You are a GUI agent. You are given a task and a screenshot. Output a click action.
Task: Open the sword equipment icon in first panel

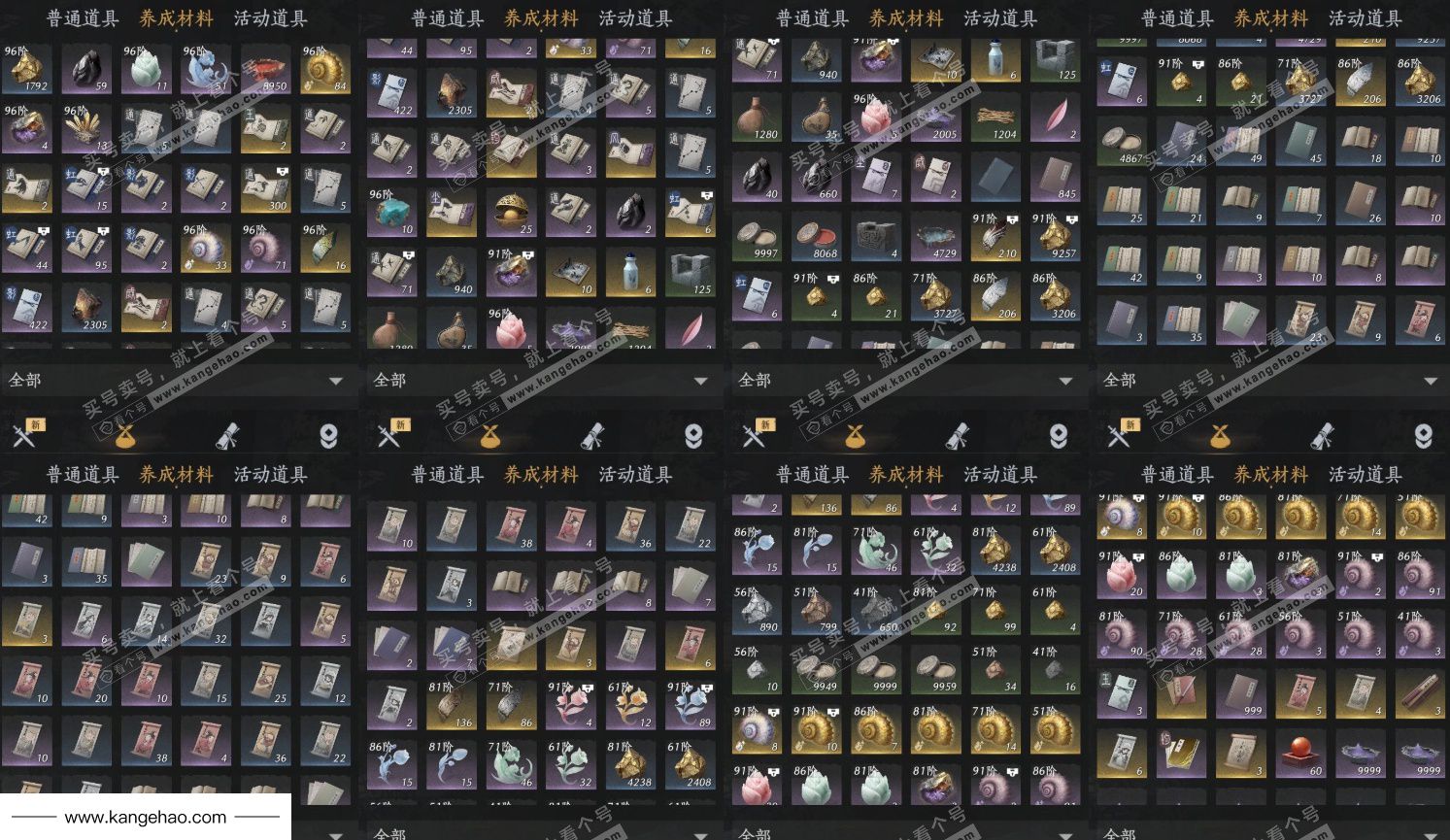[x=24, y=436]
